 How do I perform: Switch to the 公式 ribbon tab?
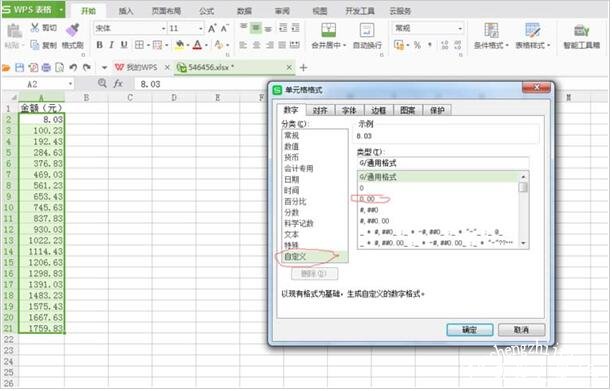[206, 11]
